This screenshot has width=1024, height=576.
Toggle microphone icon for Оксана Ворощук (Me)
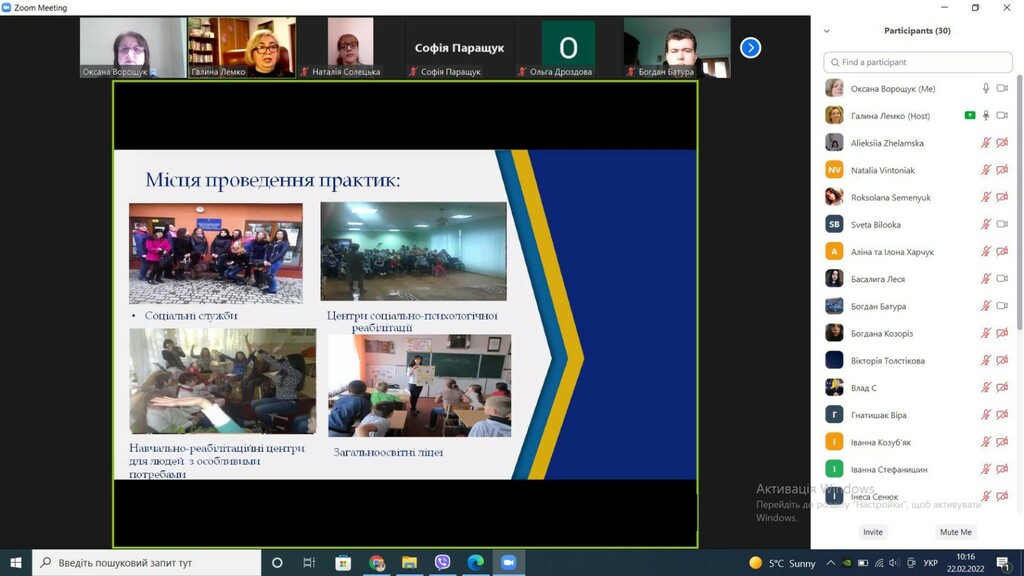985,88
